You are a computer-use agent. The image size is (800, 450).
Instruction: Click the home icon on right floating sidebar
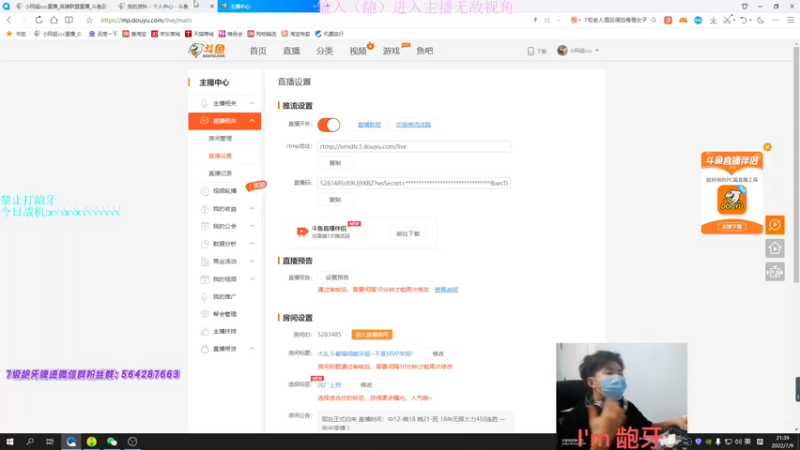click(x=774, y=248)
